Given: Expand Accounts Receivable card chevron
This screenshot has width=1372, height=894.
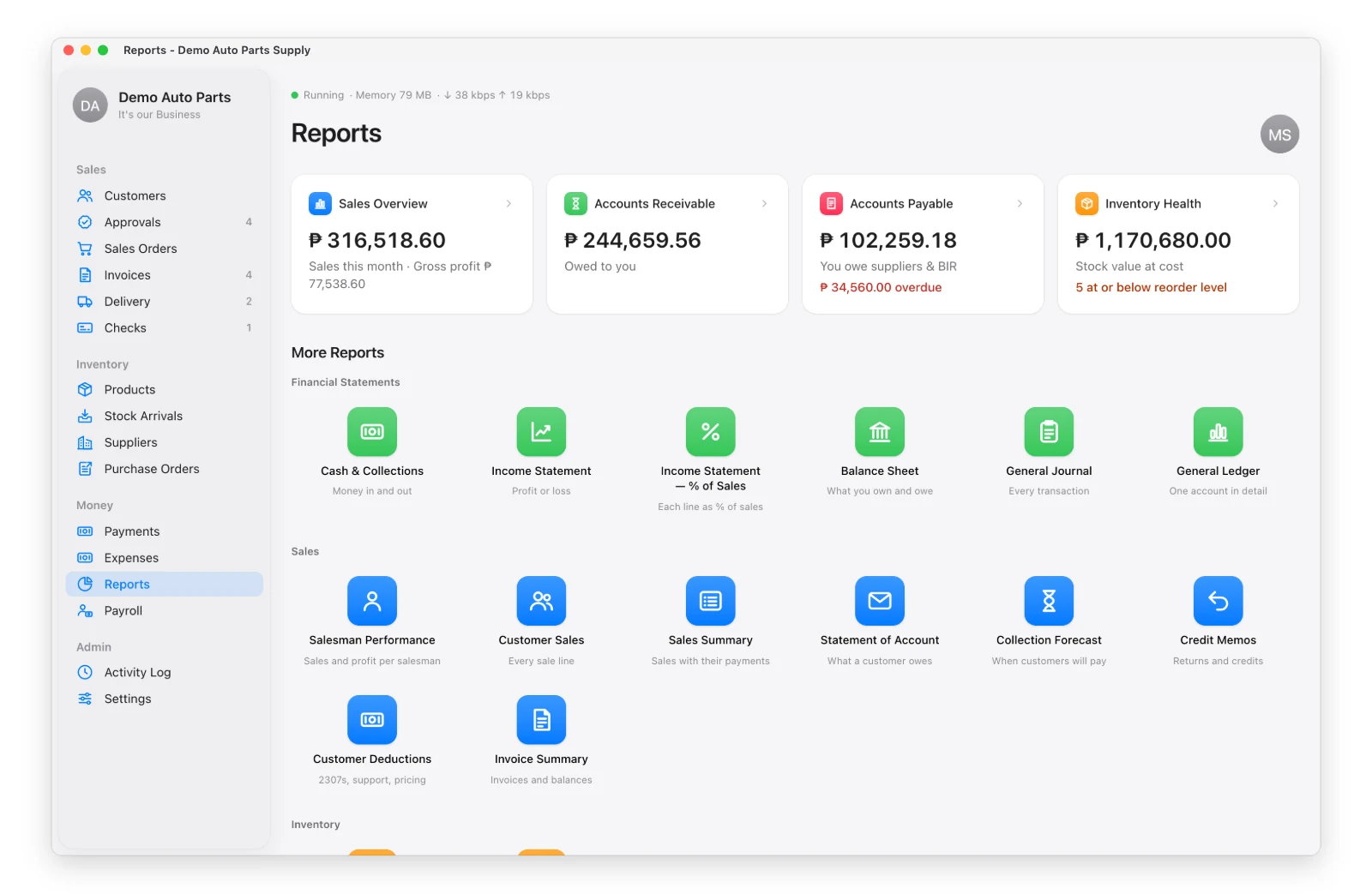Looking at the screenshot, I should pos(764,204).
